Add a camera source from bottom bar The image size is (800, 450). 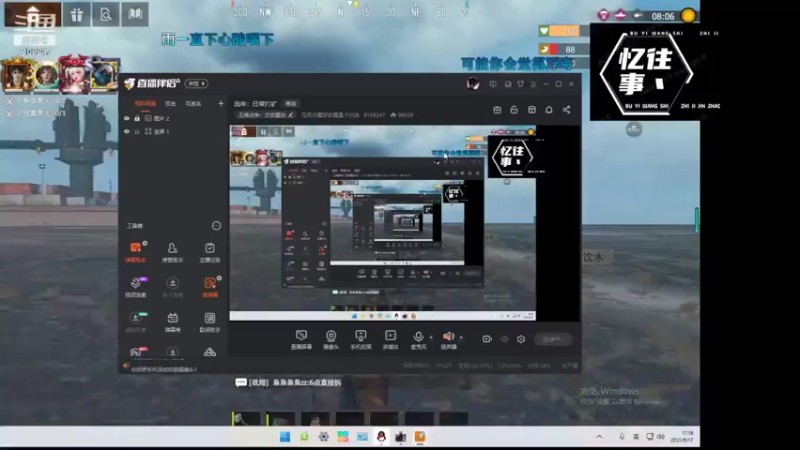click(x=331, y=339)
